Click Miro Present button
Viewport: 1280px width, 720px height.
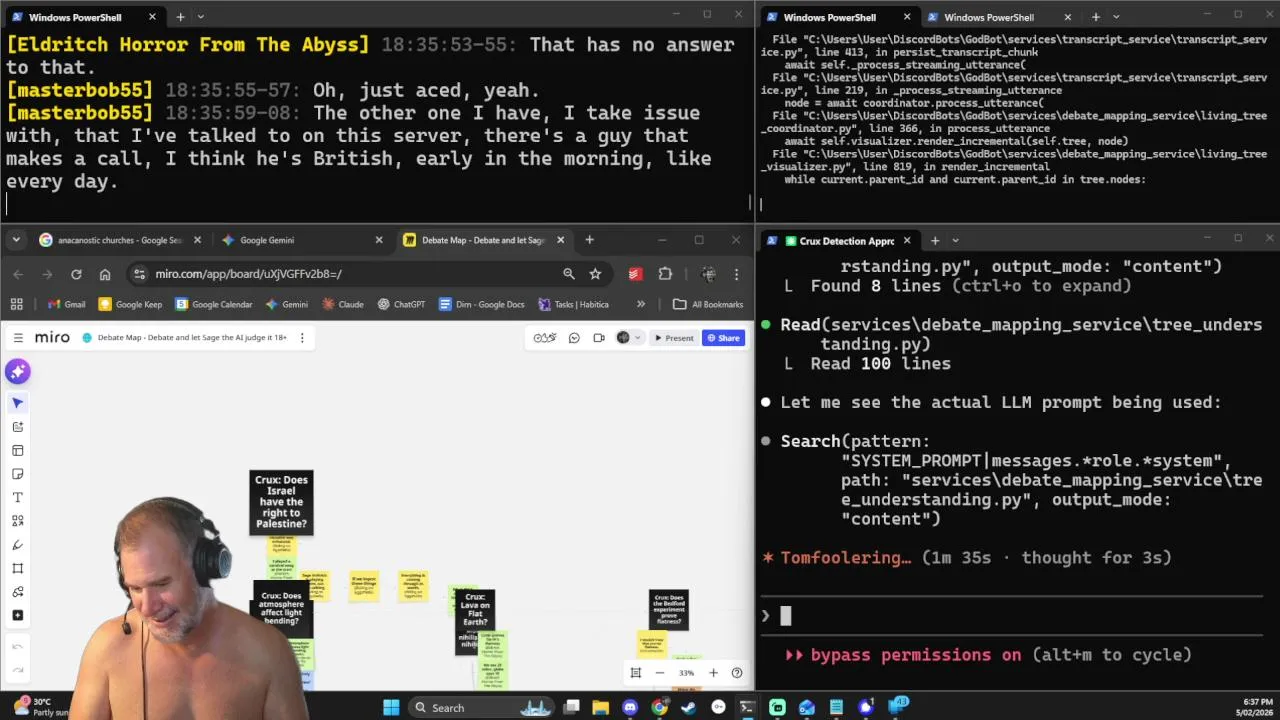(x=673, y=338)
